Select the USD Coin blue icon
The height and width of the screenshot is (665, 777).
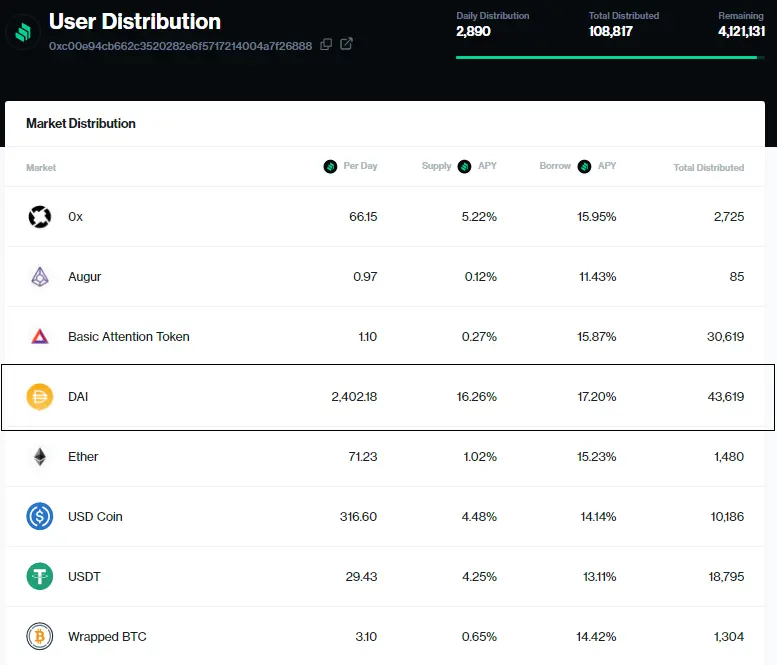pyautogui.click(x=40, y=516)
